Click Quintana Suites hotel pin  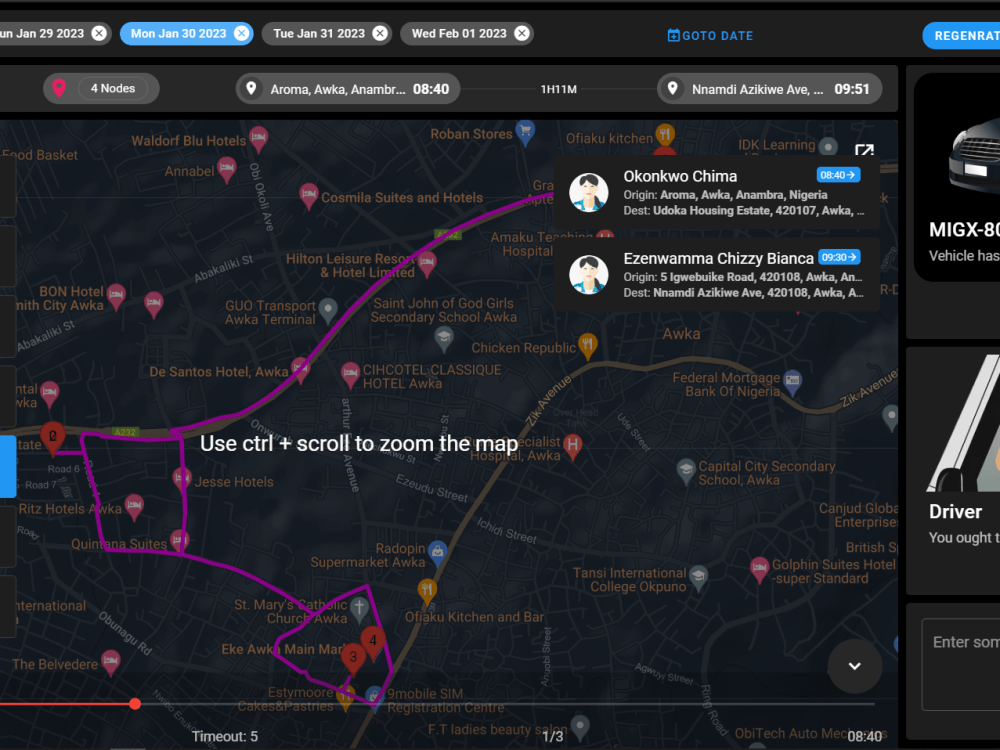coord(180,541)
